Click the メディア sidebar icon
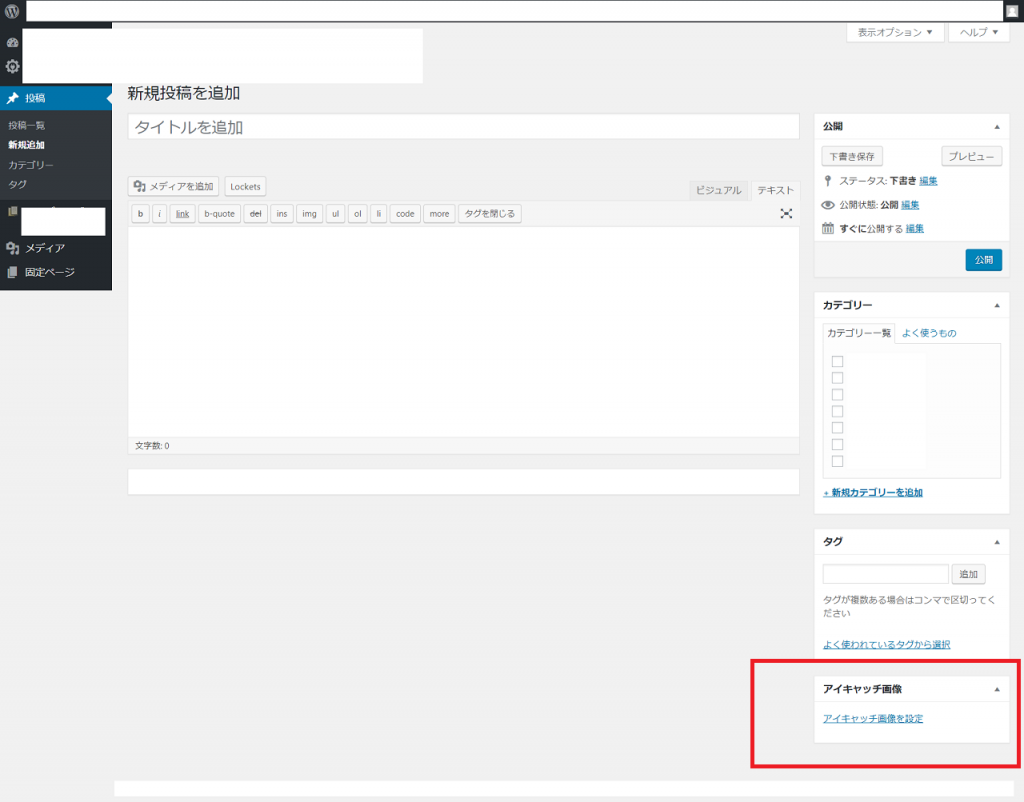Screen dimensions: 1024x802 [12, 248]
